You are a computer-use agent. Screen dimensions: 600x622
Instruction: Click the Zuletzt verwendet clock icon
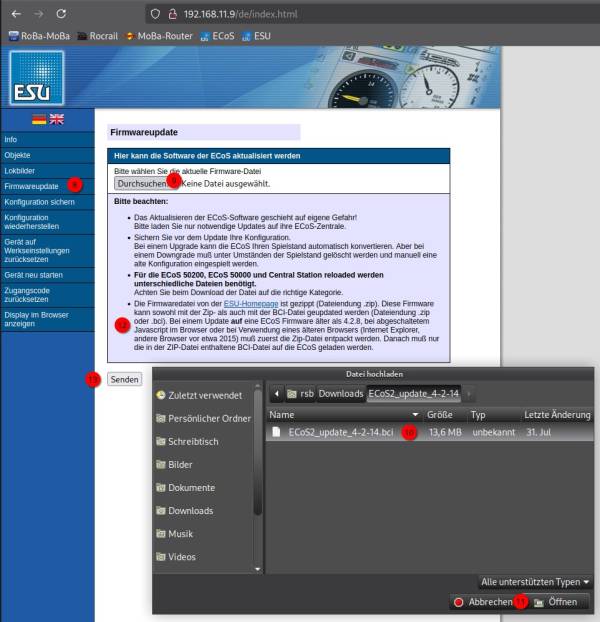coord(161,395)
